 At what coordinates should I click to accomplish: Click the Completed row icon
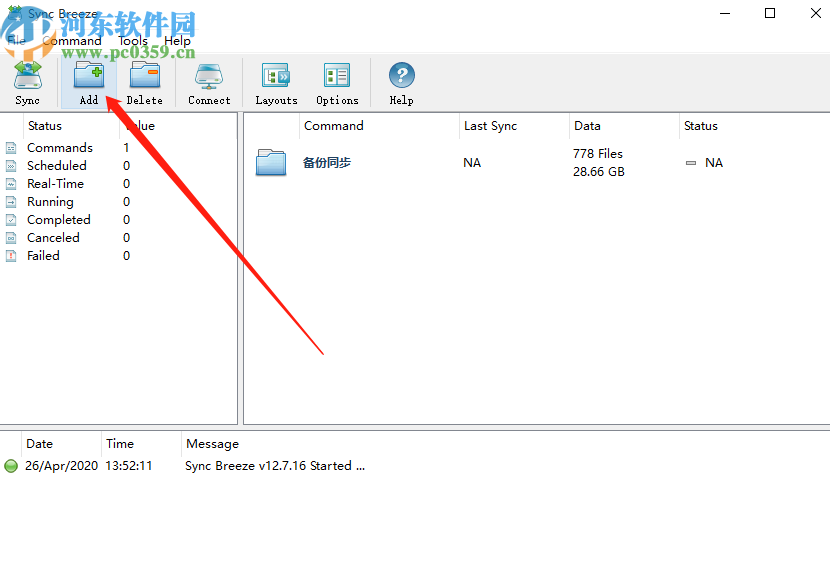point(11,220)
